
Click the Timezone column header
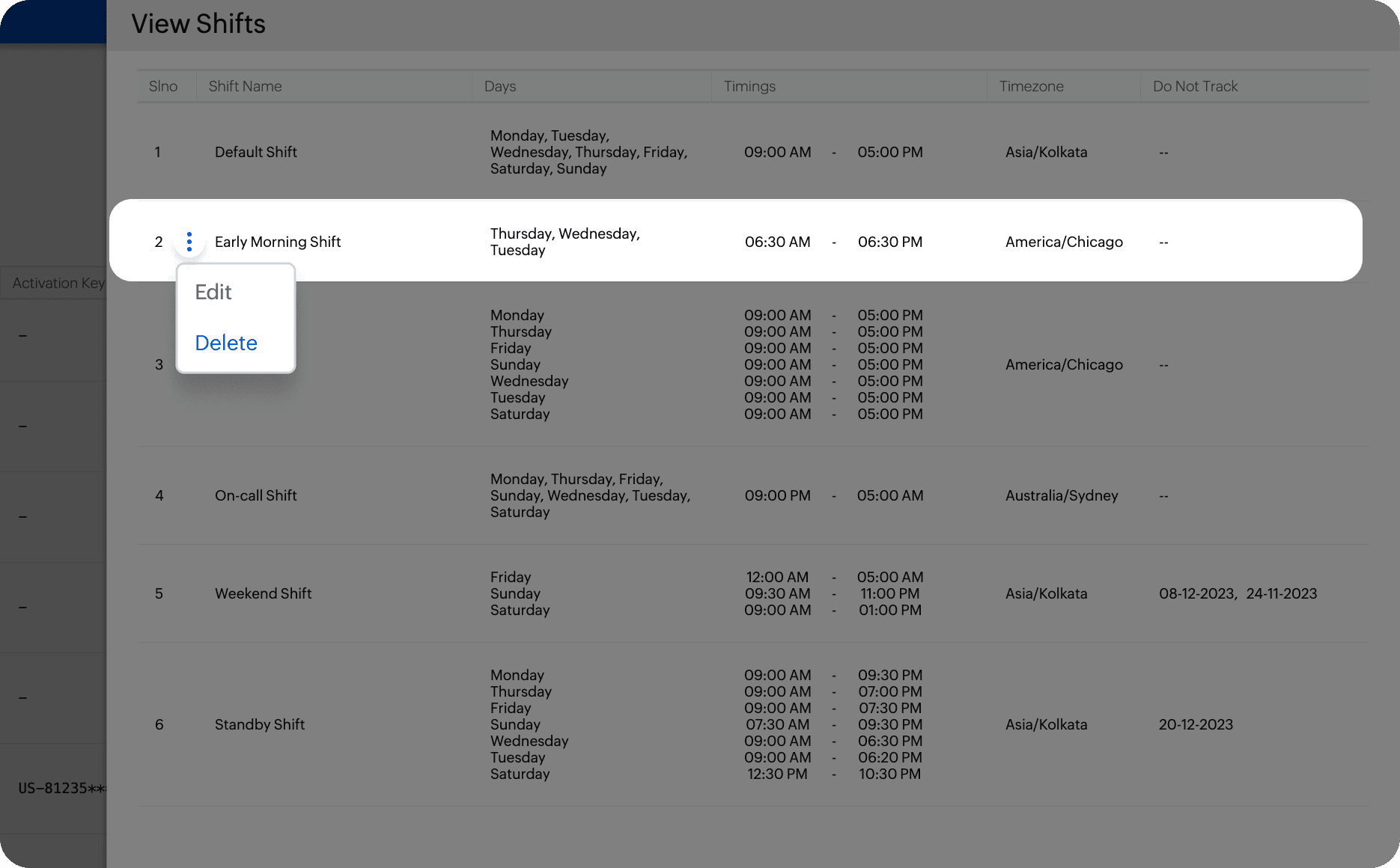(1032, 86)
